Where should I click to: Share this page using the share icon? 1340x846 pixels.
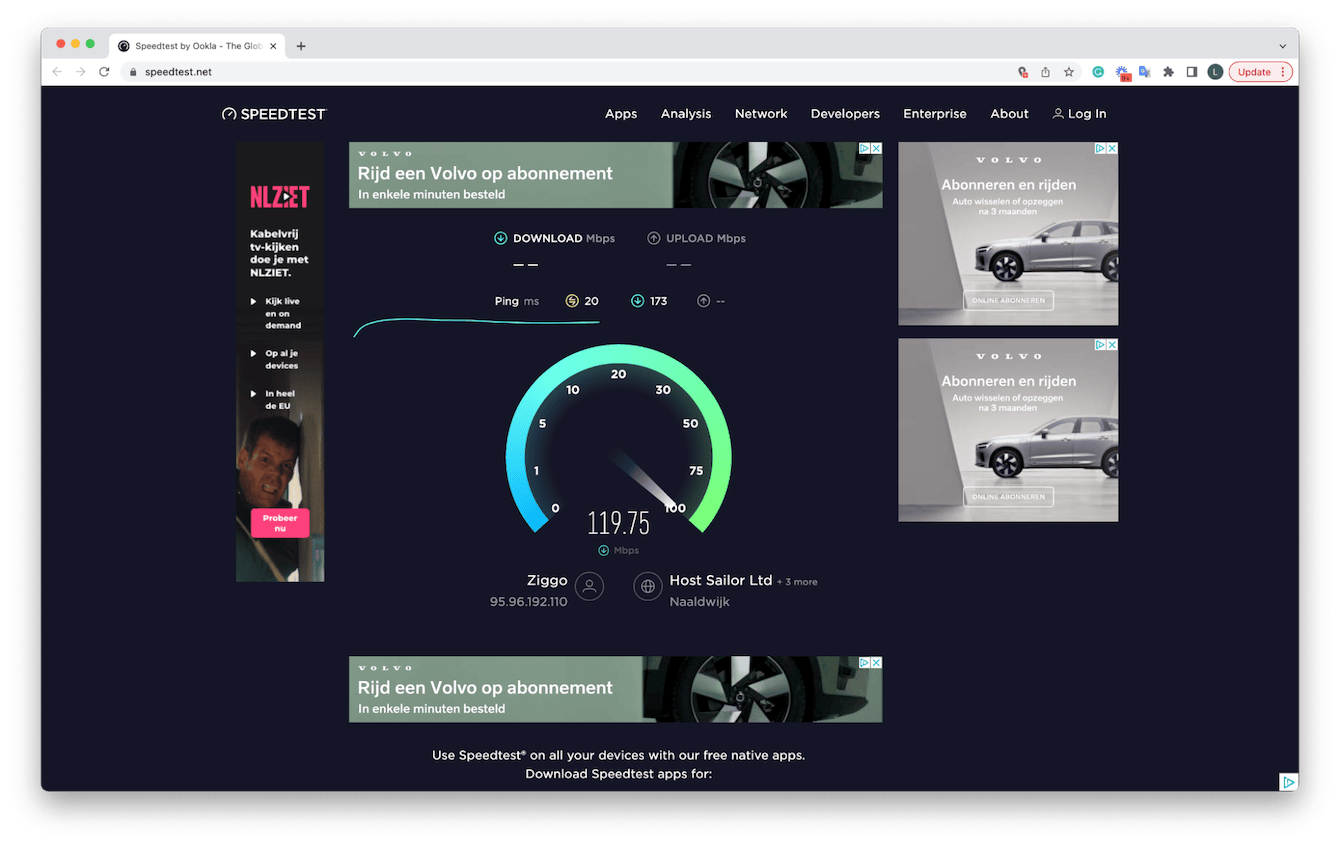(1045, 72)
